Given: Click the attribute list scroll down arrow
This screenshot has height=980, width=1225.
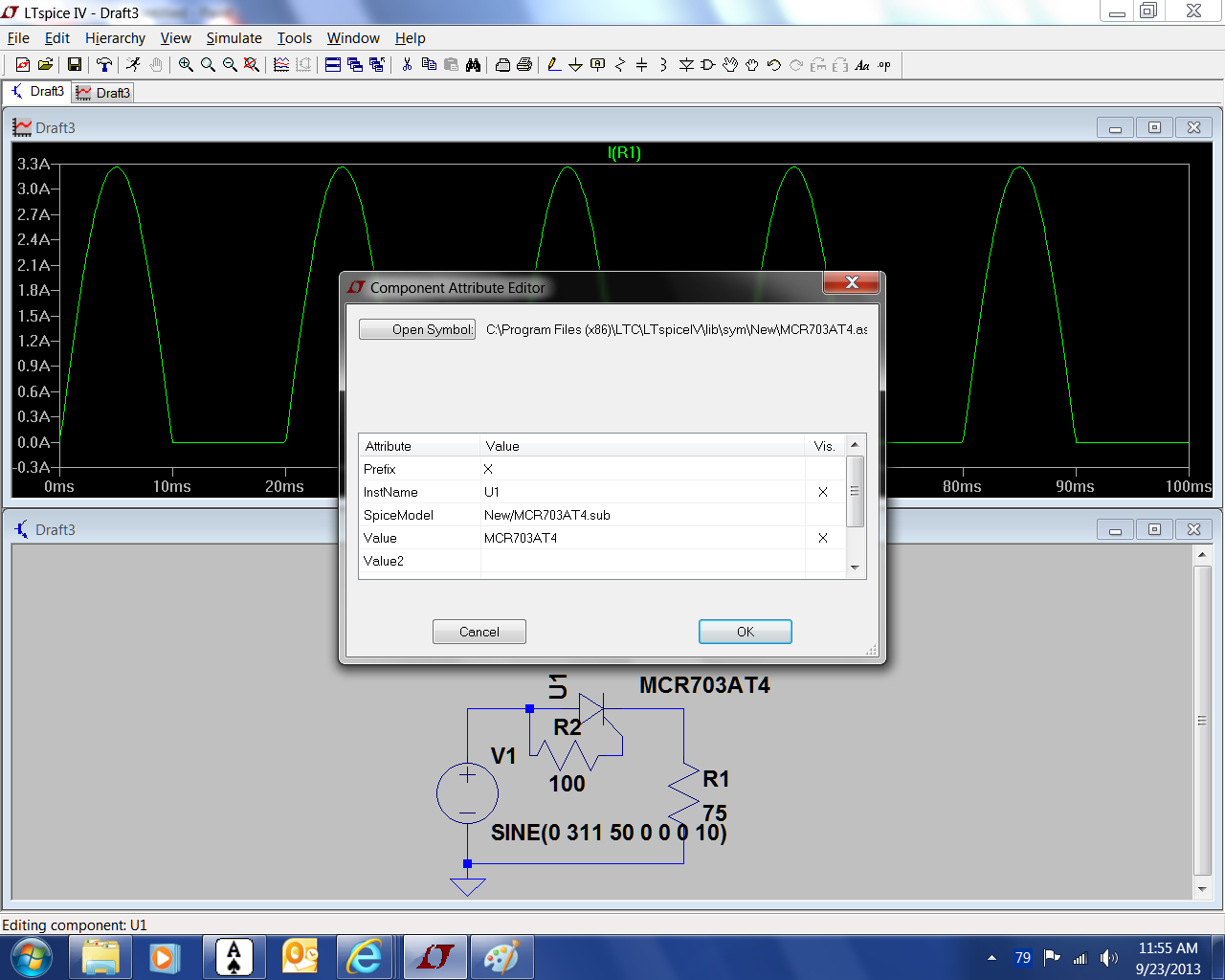Looking at the screenshot, I should point(855,568).
